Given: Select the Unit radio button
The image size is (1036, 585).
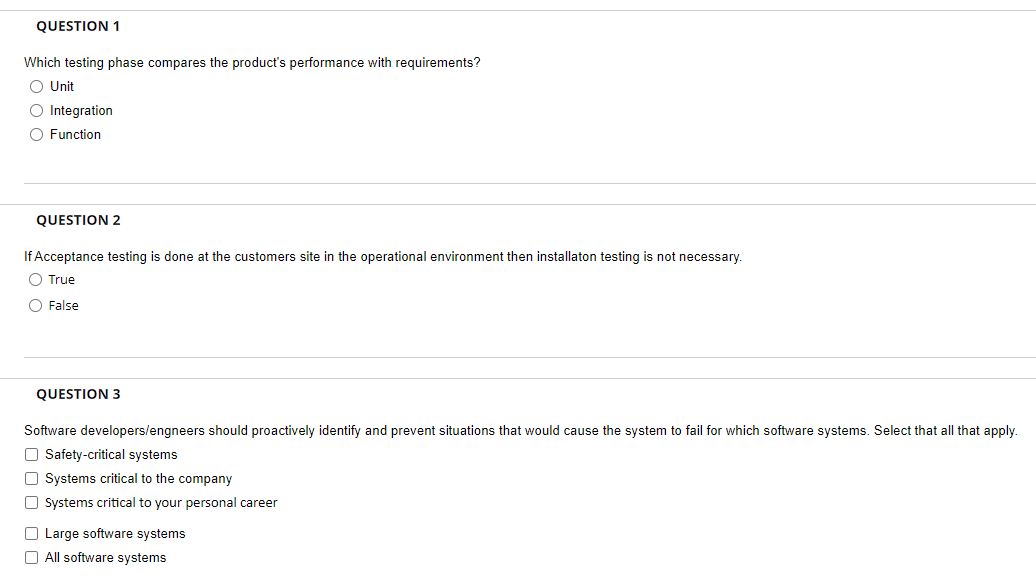Looking at the screenshot, I should pos(36,86).
